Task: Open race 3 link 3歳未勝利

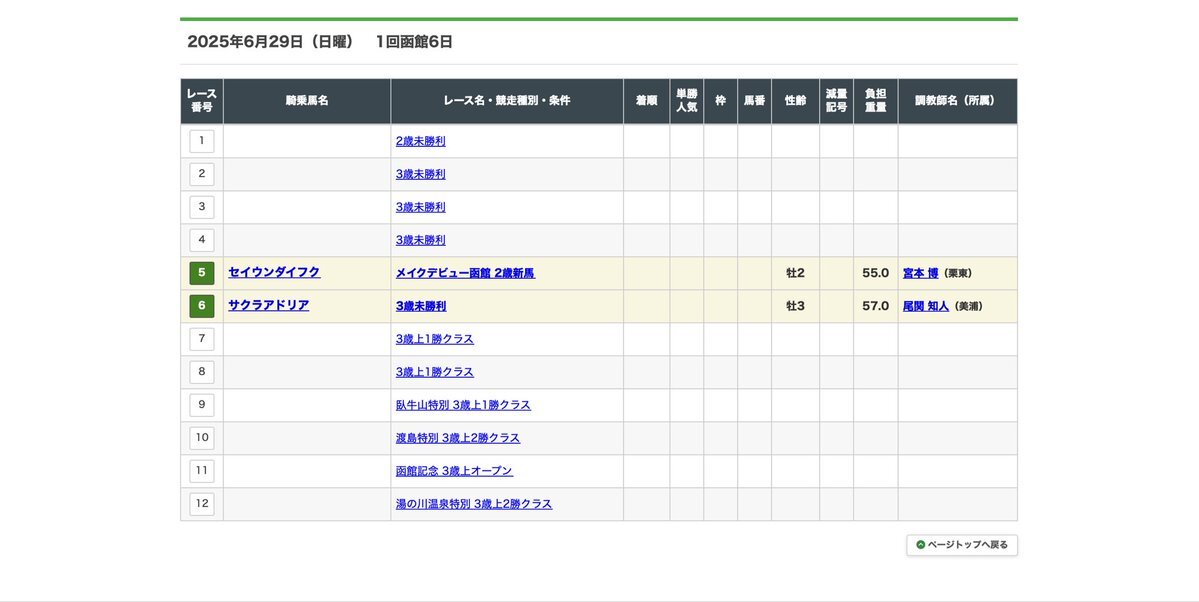Action: coord(421,207)
